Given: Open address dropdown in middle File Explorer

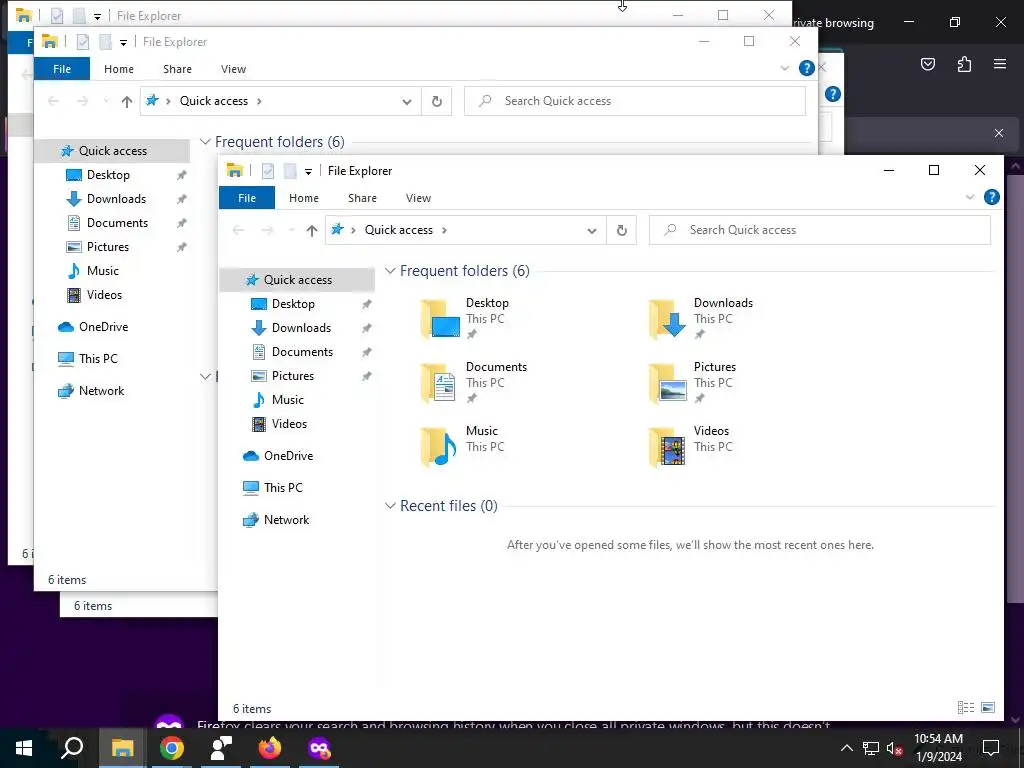Looking at the screenshot, I should [x=407, y=102].
